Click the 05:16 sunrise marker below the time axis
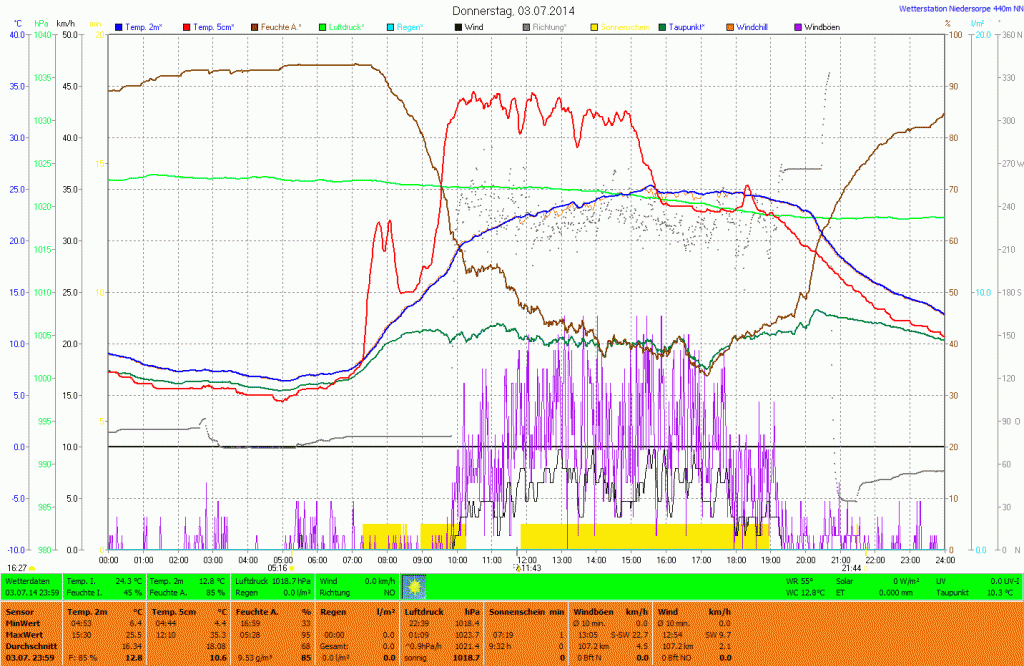Screen dimensions: 1024x666 click(x=279, y=568)
